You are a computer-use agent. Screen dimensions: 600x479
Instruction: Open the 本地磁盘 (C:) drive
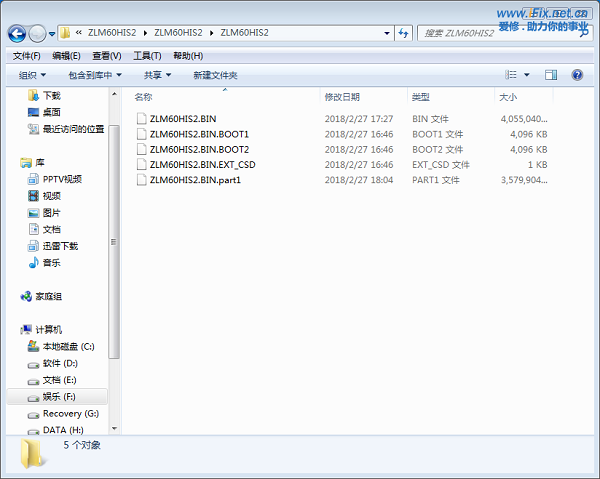click(x=66, y=346)
